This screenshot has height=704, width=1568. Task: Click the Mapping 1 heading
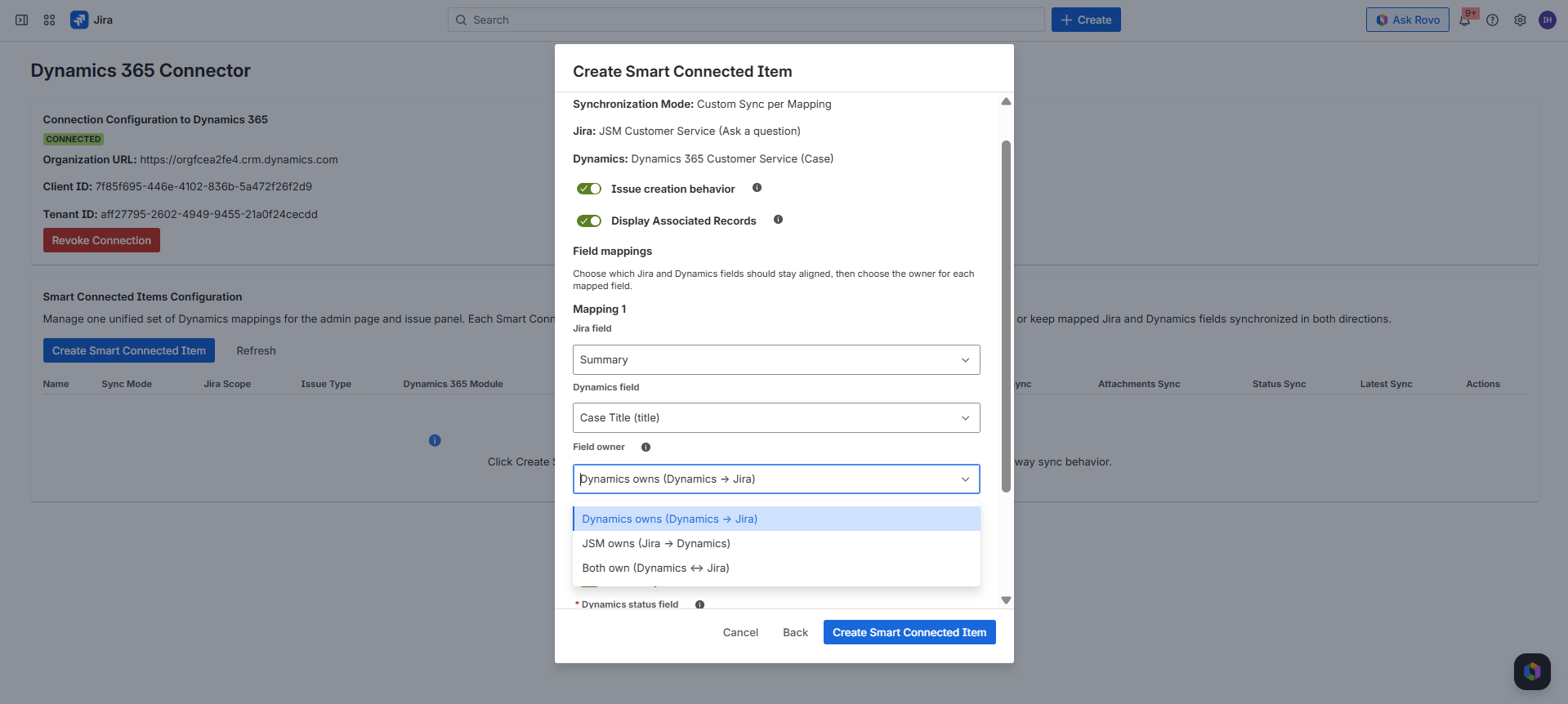599,309
